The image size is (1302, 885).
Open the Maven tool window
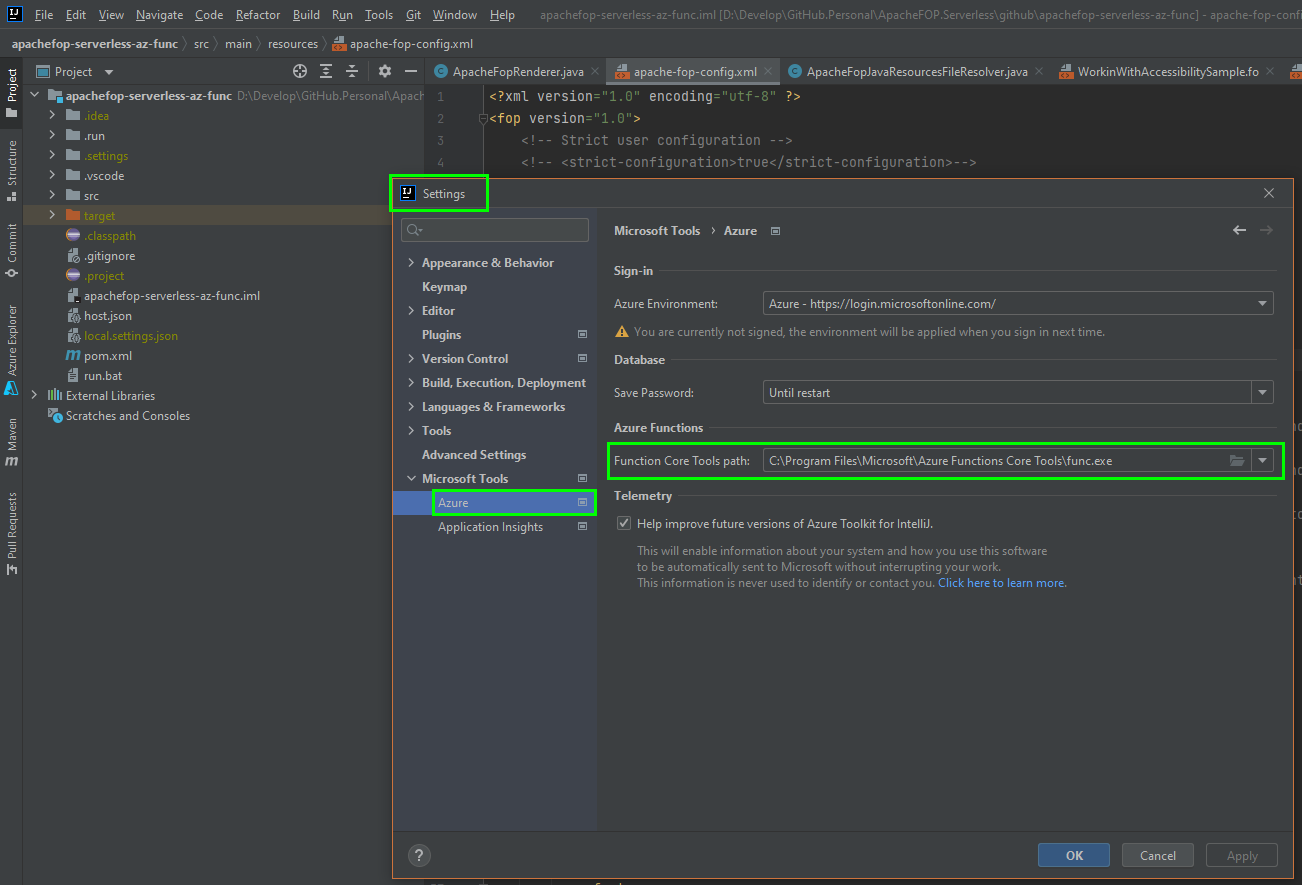[12, 442]
